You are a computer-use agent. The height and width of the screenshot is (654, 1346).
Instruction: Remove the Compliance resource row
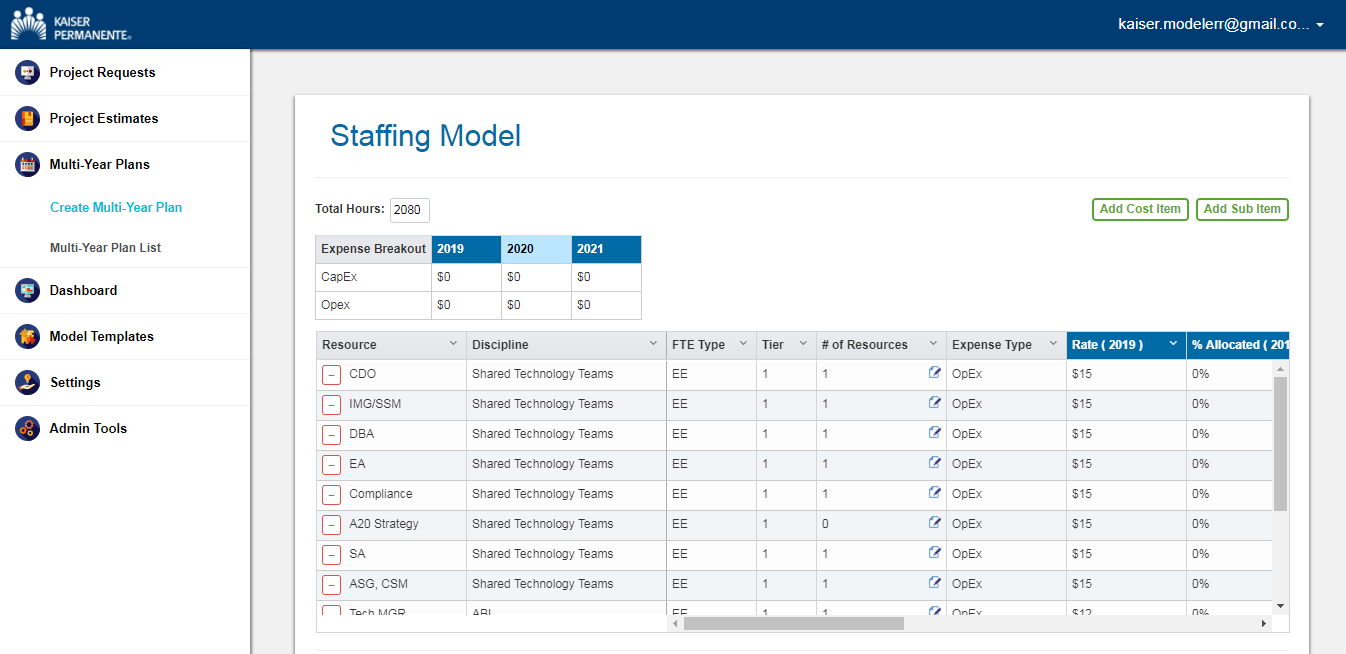pos(331,495)
